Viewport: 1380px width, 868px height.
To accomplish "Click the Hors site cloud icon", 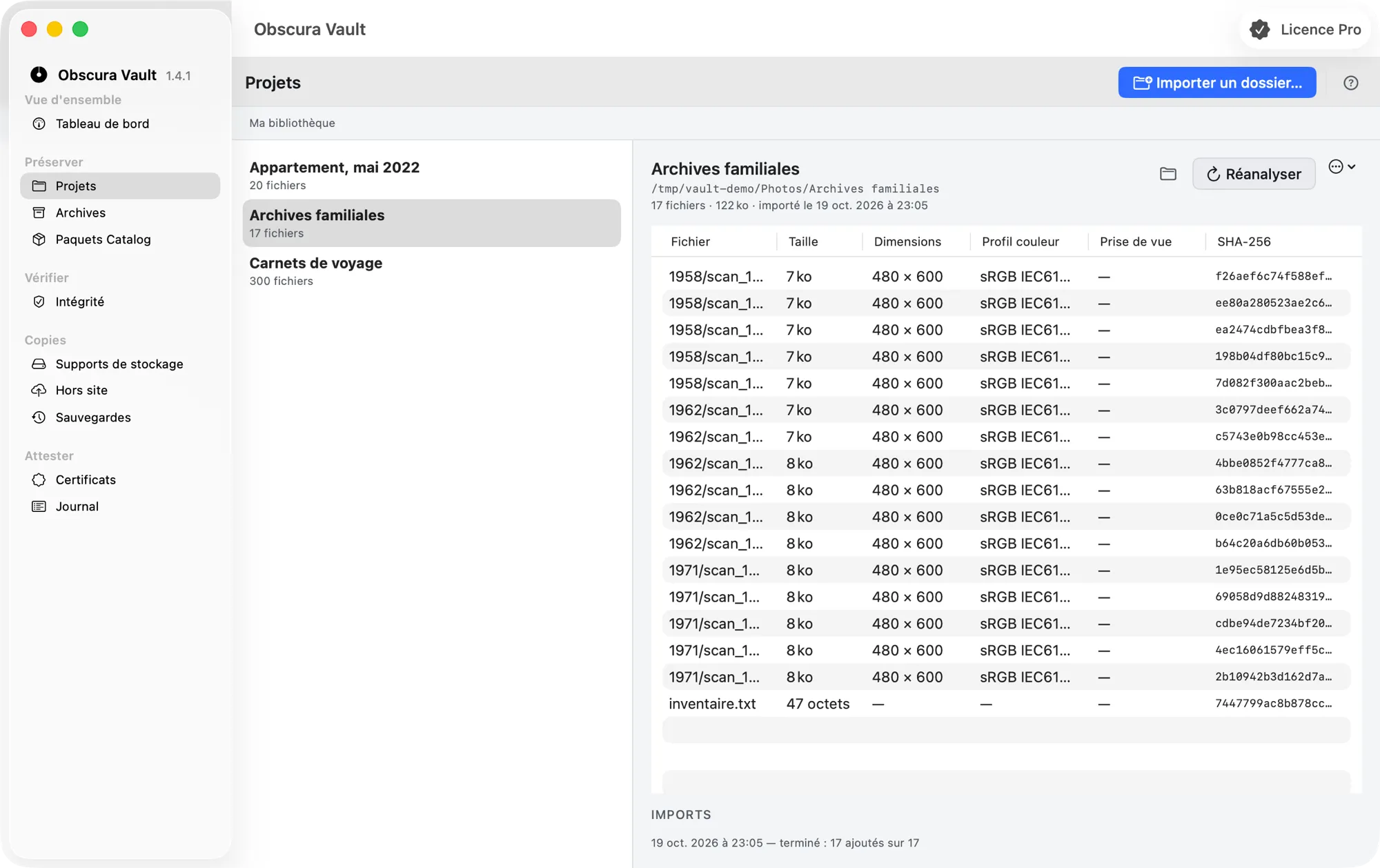I will tap(39, 390).
